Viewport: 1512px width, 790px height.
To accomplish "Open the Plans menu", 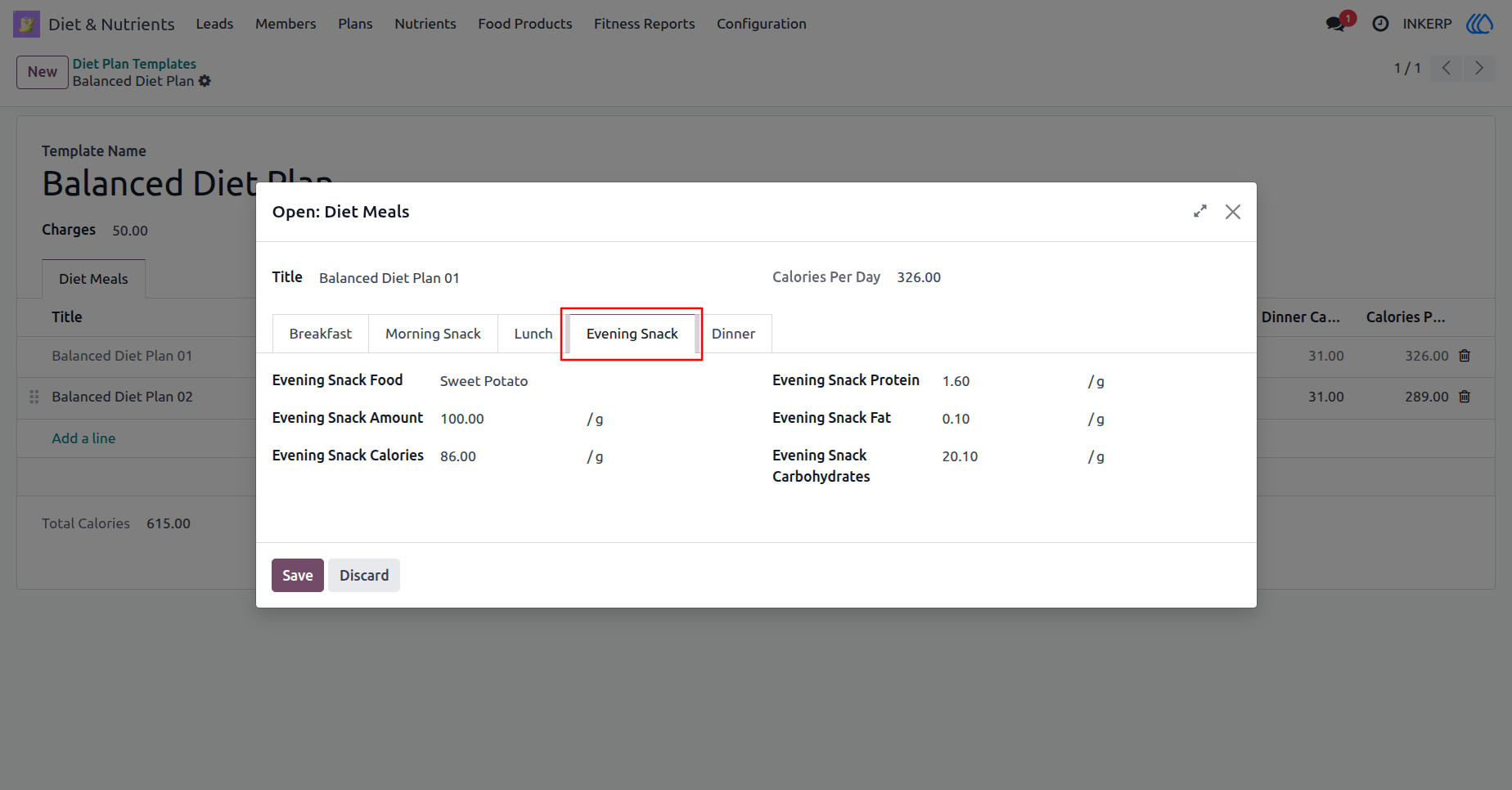I will 355,24.
